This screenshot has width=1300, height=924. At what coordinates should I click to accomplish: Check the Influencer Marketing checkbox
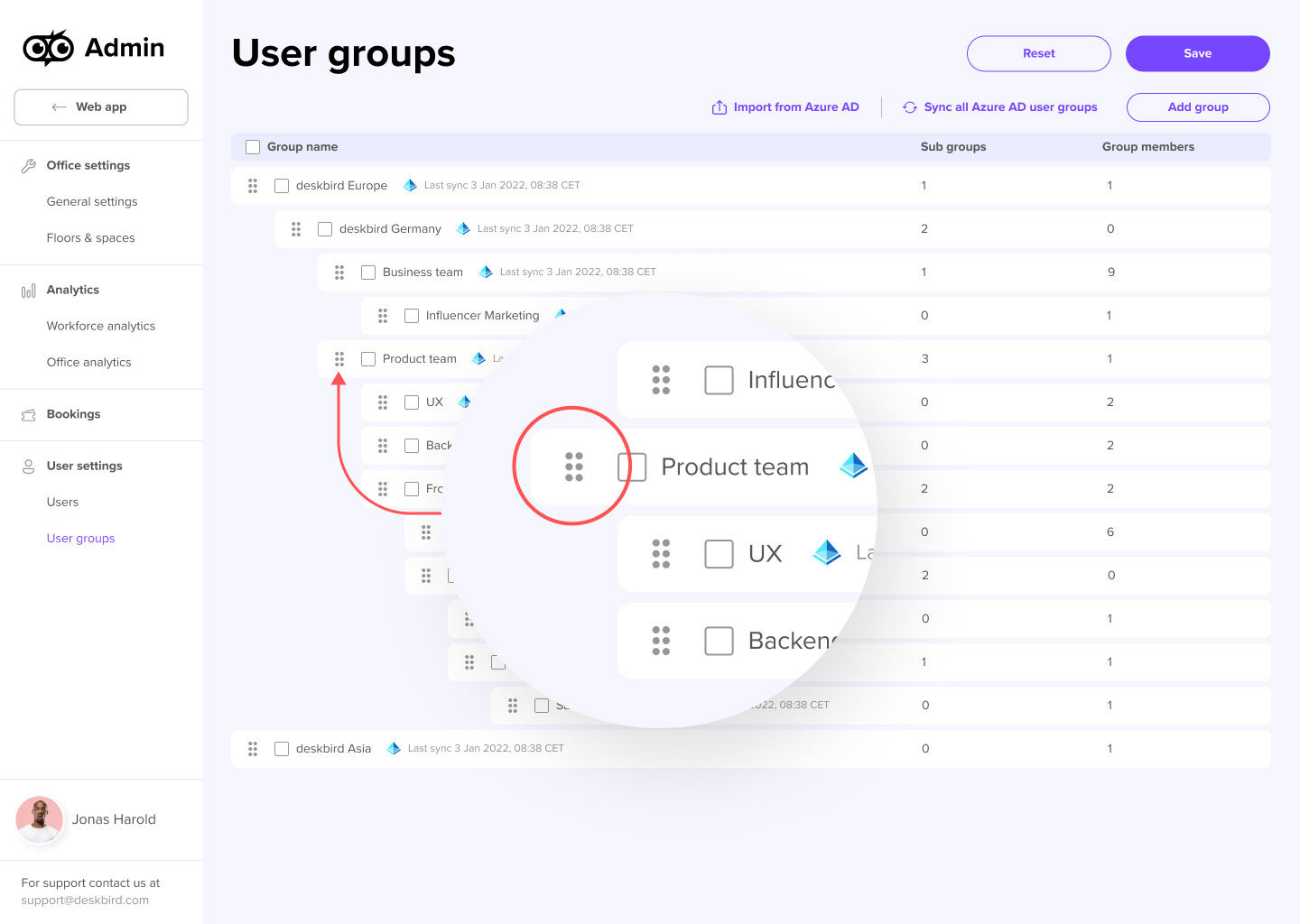412,315
